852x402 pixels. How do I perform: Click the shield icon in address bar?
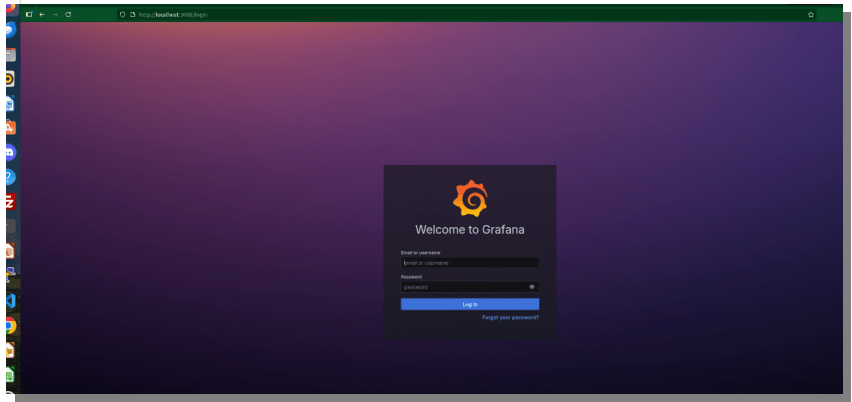coord(122,14)
